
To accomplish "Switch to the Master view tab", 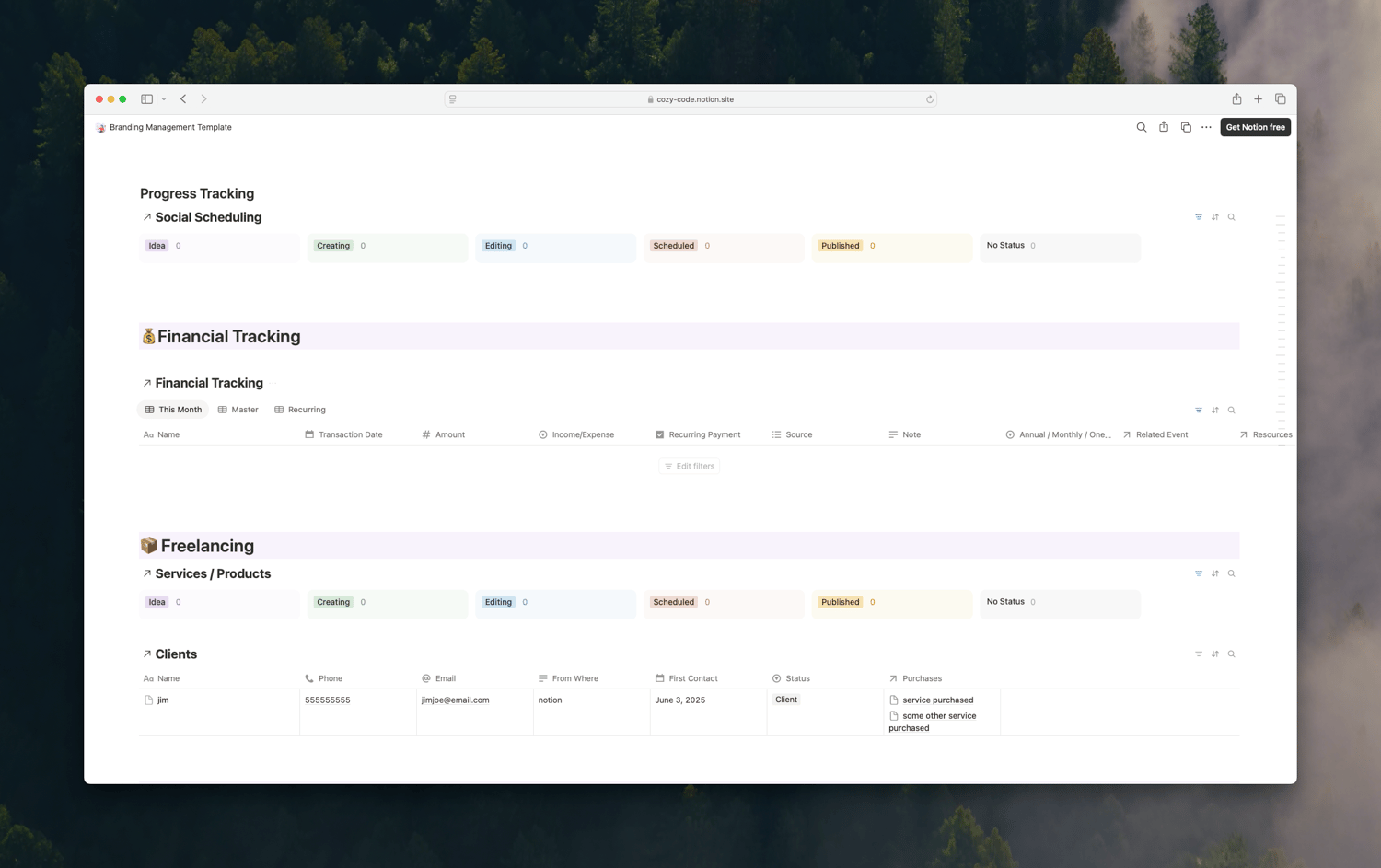I will (x=238, y=410).
